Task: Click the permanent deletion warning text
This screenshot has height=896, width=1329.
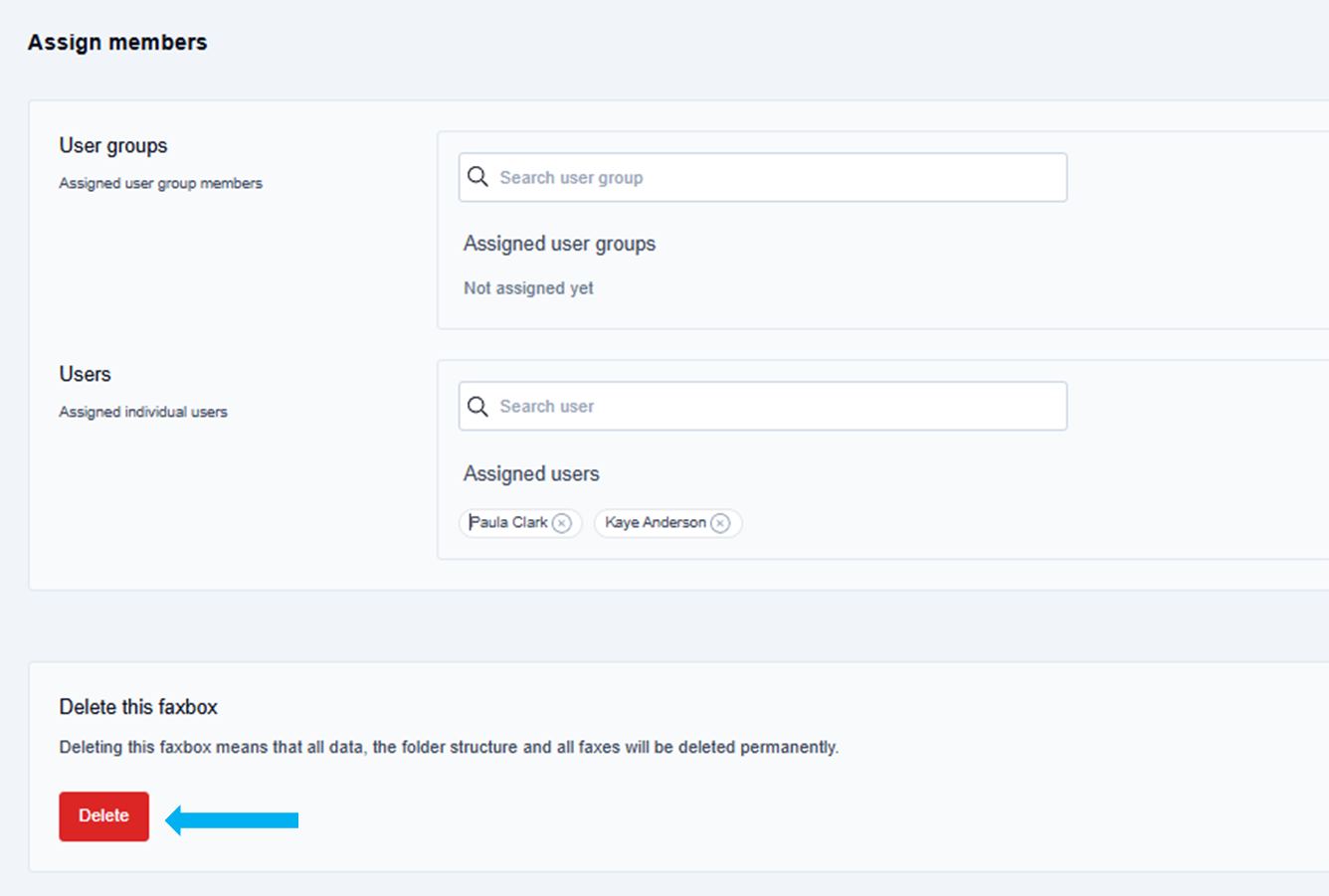Action: (x=449, y=747)
